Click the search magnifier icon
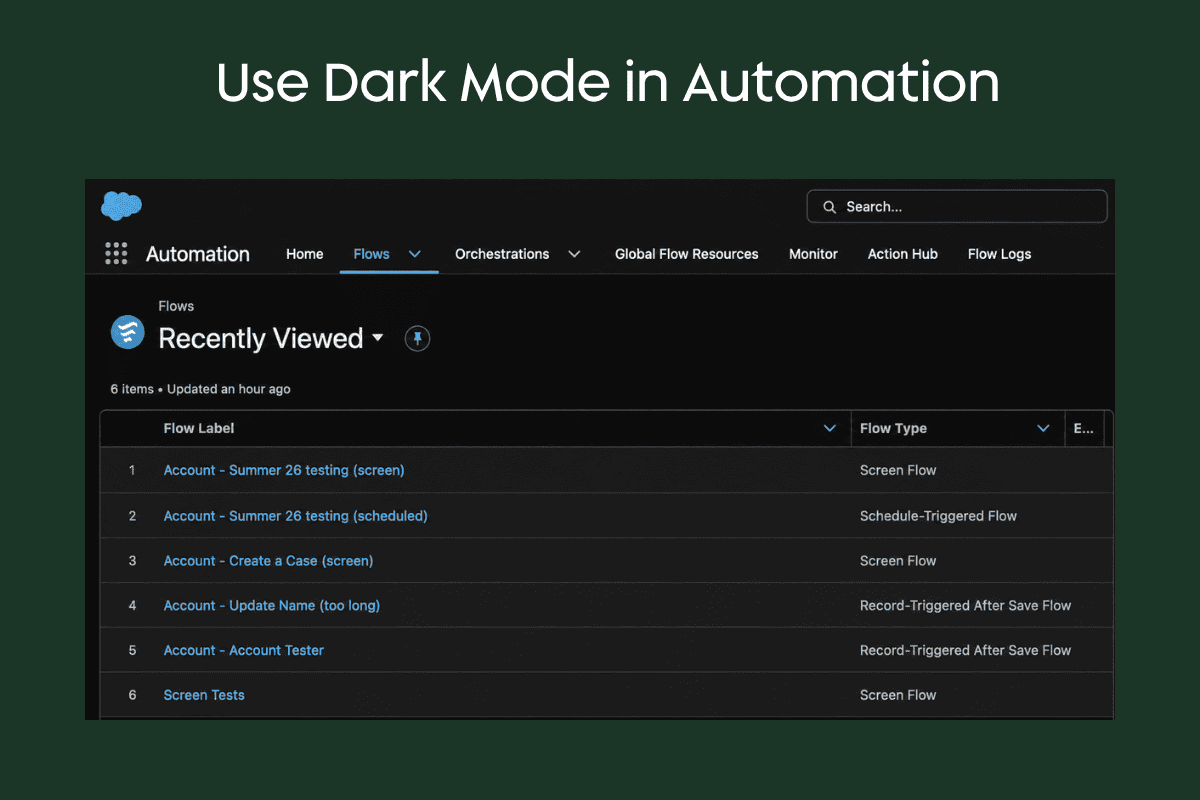 (829, 207)
